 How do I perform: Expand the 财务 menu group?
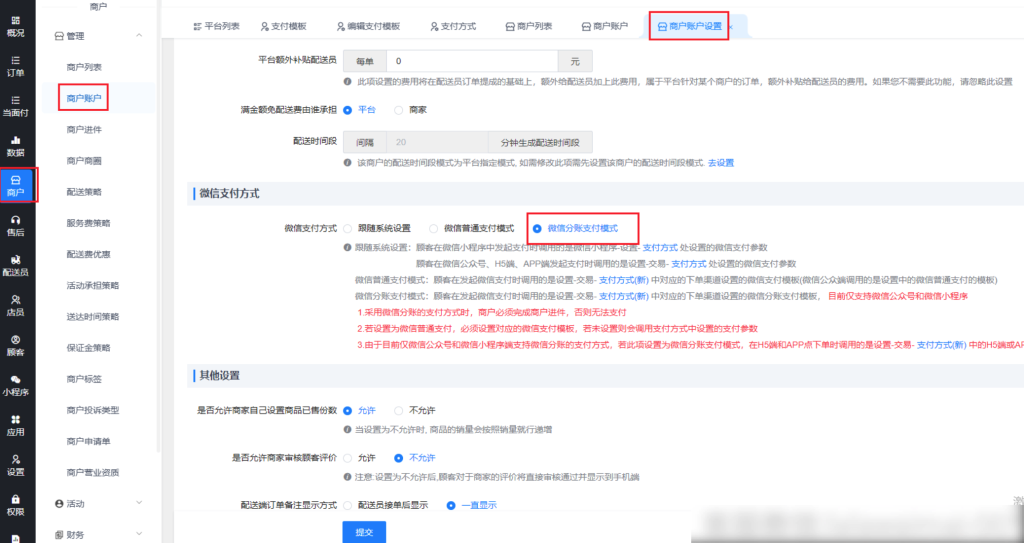click(138, 535)
